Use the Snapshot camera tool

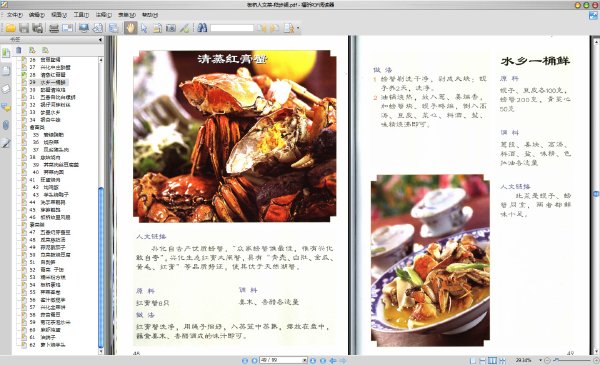[x=171, y=28]
